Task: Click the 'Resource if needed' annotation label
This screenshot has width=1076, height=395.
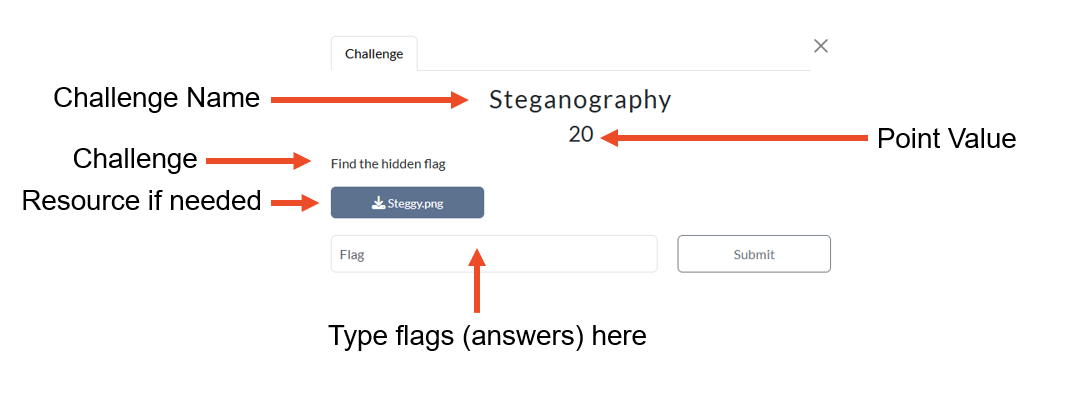Action: [141, 201]
